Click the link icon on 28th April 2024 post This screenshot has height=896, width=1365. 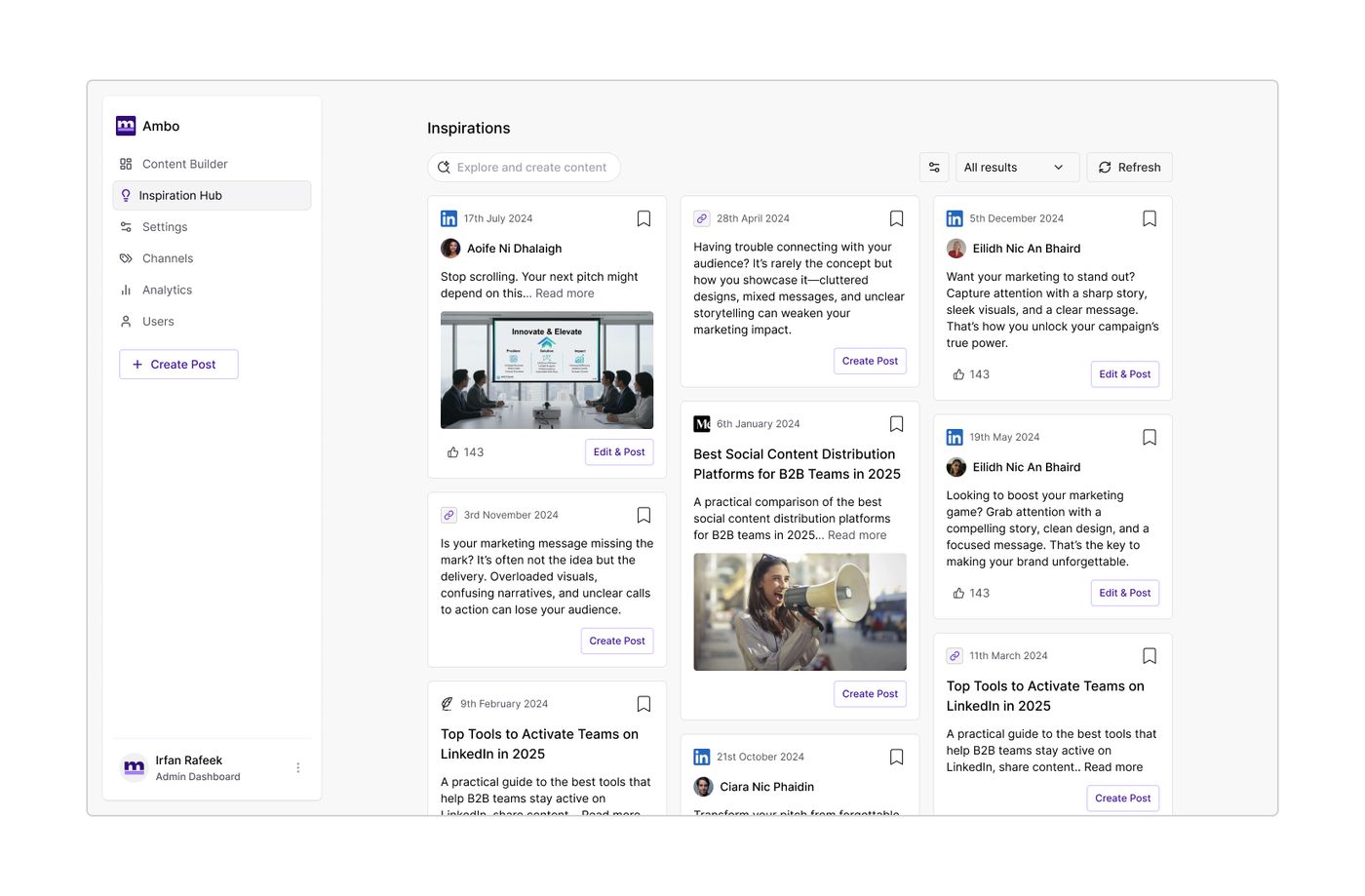point(702,218)
